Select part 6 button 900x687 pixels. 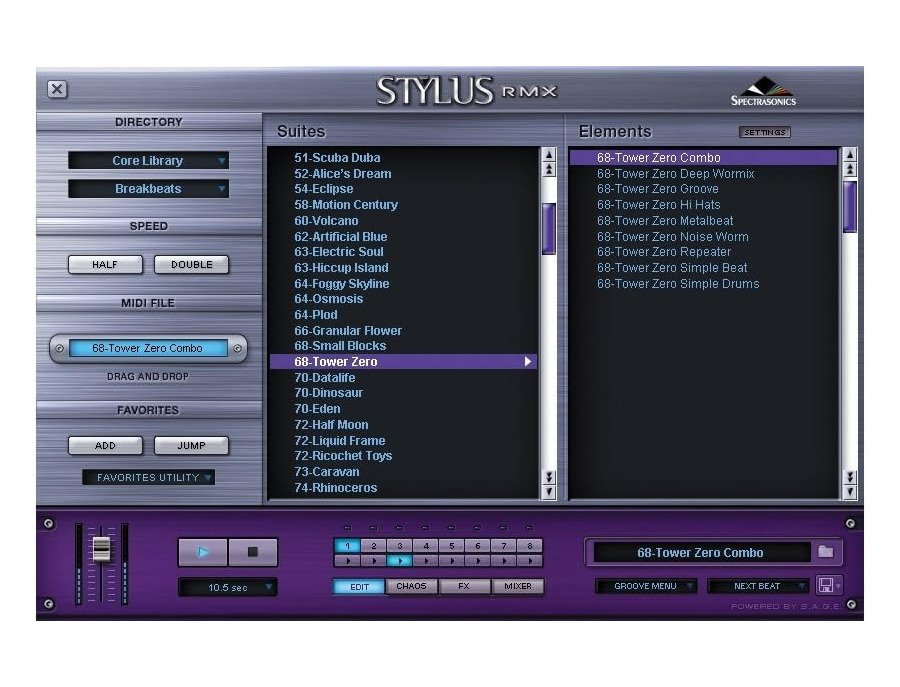[x=478, y=546]
